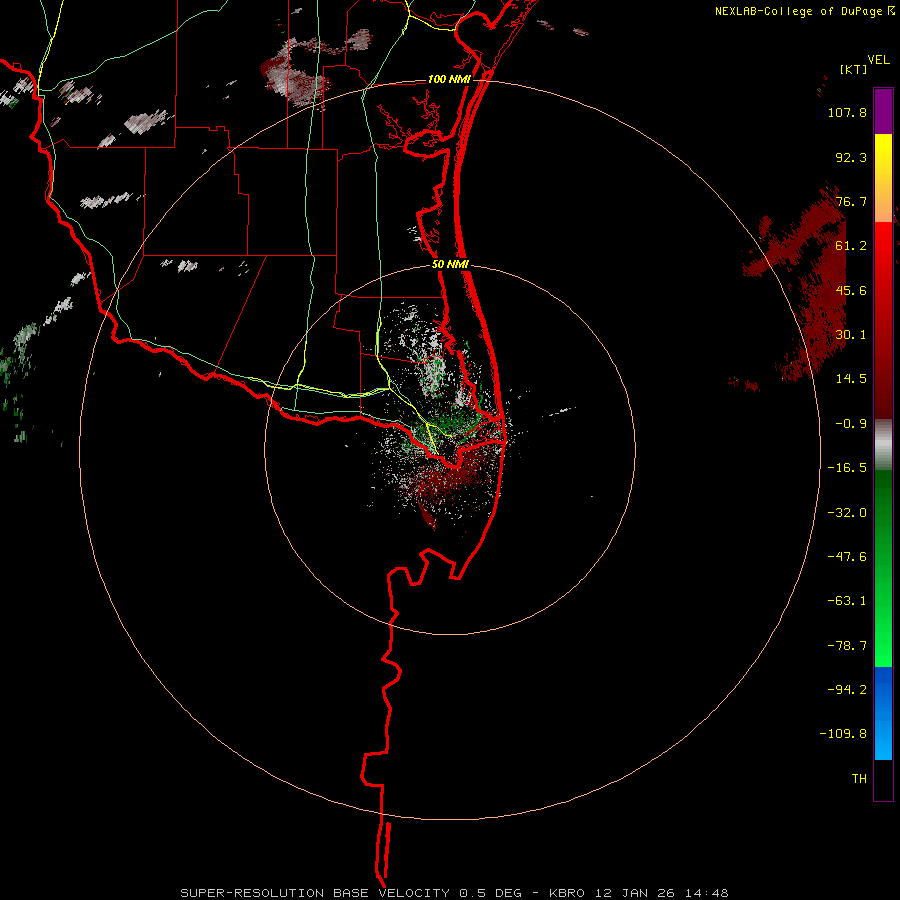
Task: Click the purple segment of the velocity color bar
Action: click(883, 112)
